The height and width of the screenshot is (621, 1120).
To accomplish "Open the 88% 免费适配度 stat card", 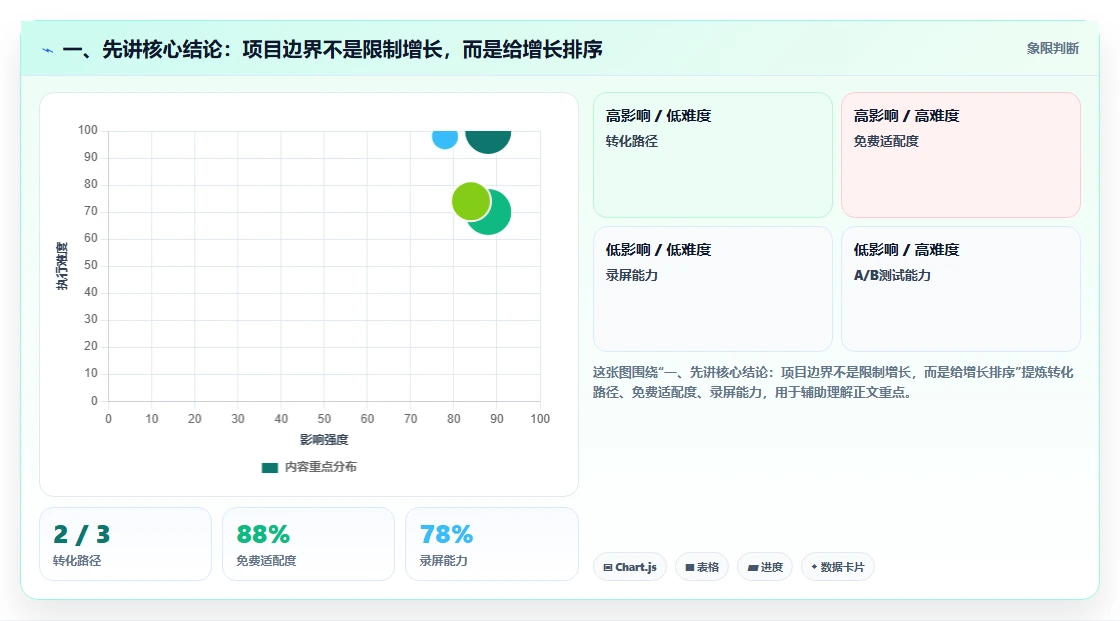I will [x=309, y=544].
